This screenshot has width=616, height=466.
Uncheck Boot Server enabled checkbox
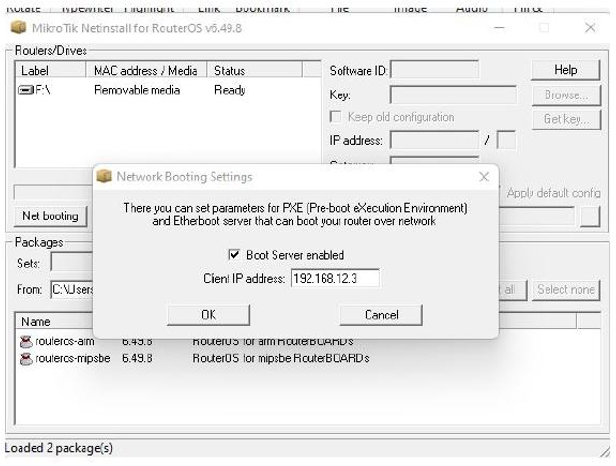pos(234,255)
